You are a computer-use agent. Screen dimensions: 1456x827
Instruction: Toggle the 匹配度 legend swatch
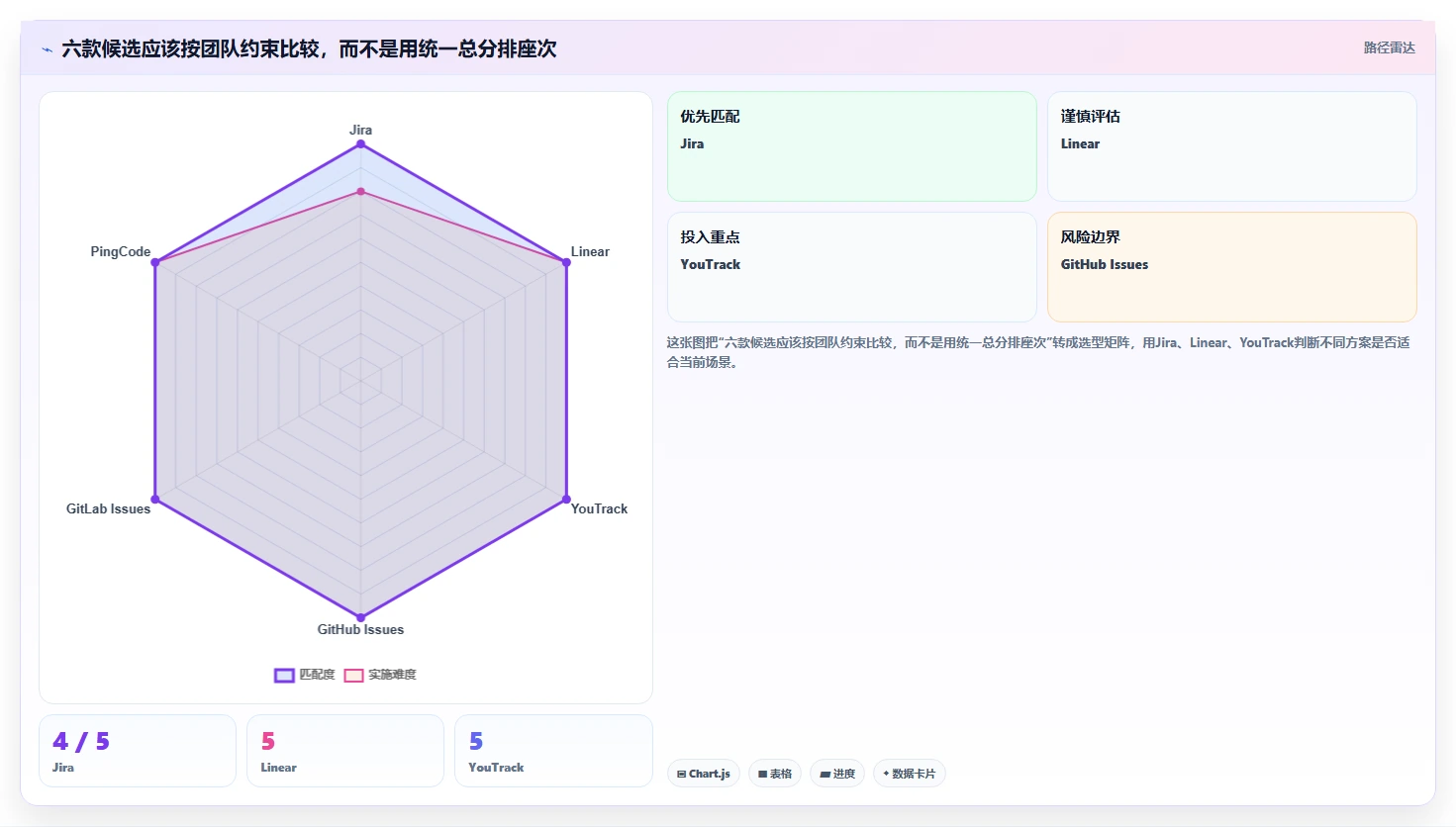[284, 676]
